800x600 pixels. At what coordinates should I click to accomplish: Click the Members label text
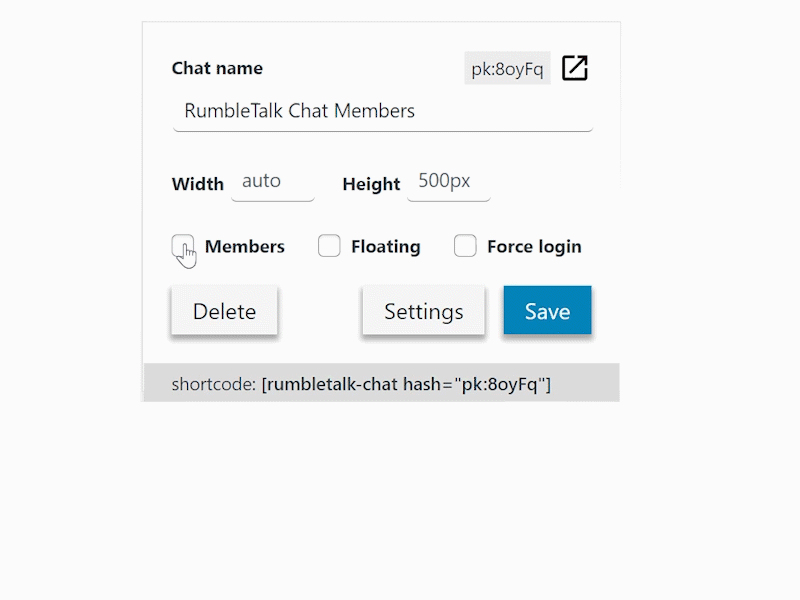[x=244, y=247]
